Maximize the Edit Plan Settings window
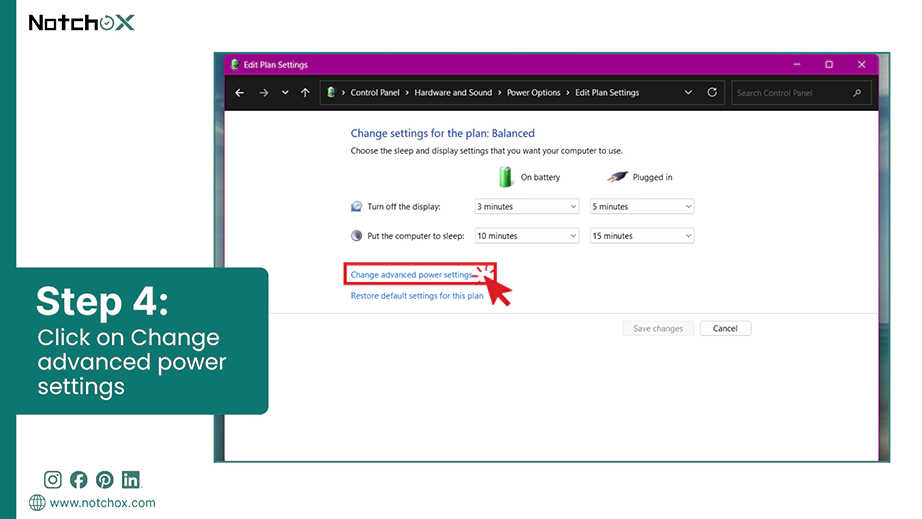The image size is (922, 519). (x=829, y=64)
